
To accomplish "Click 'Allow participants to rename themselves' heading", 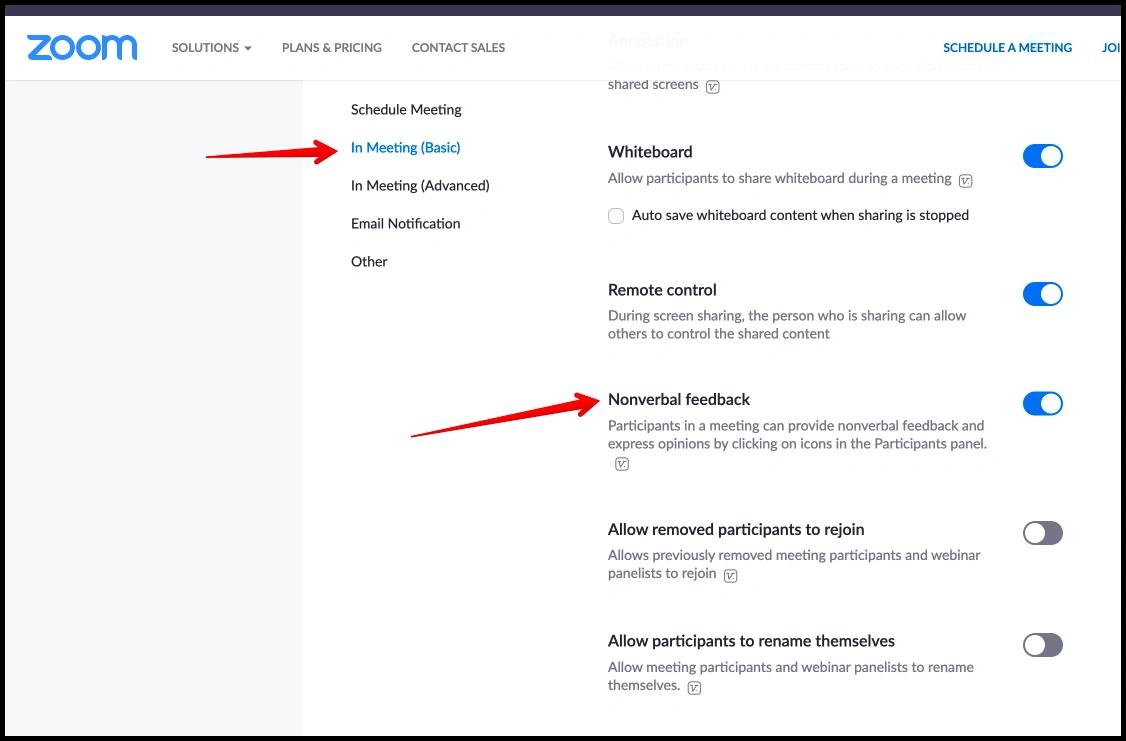I will tap(751, 641).
